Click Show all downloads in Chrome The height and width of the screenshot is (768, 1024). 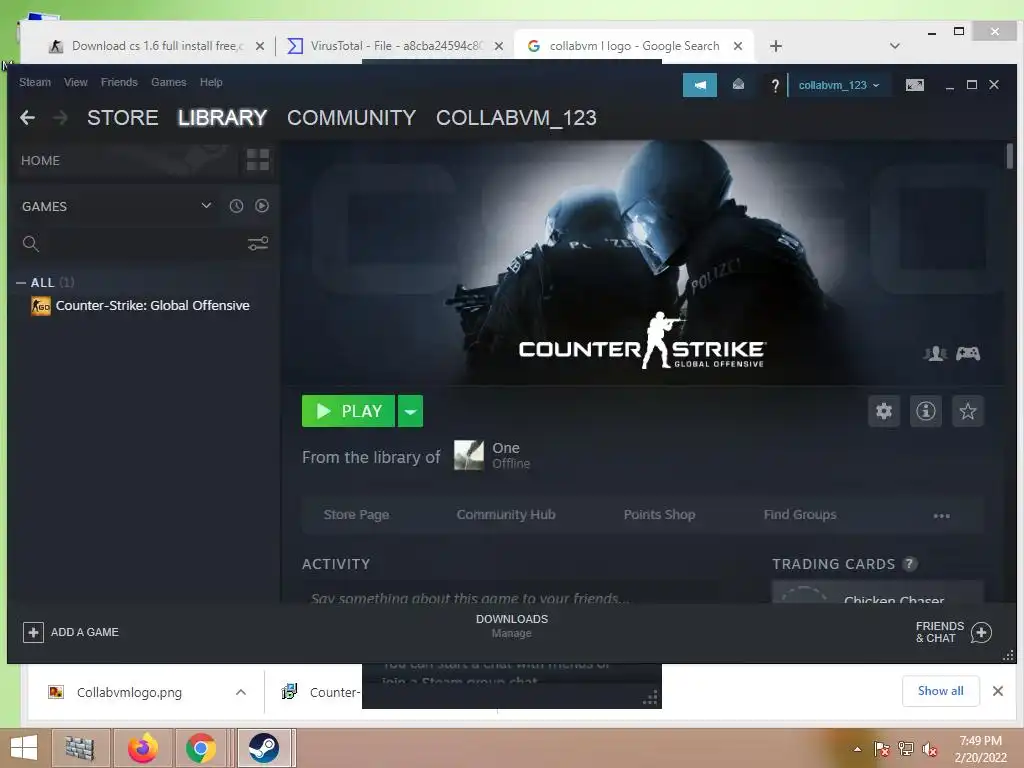click(940, 691)
